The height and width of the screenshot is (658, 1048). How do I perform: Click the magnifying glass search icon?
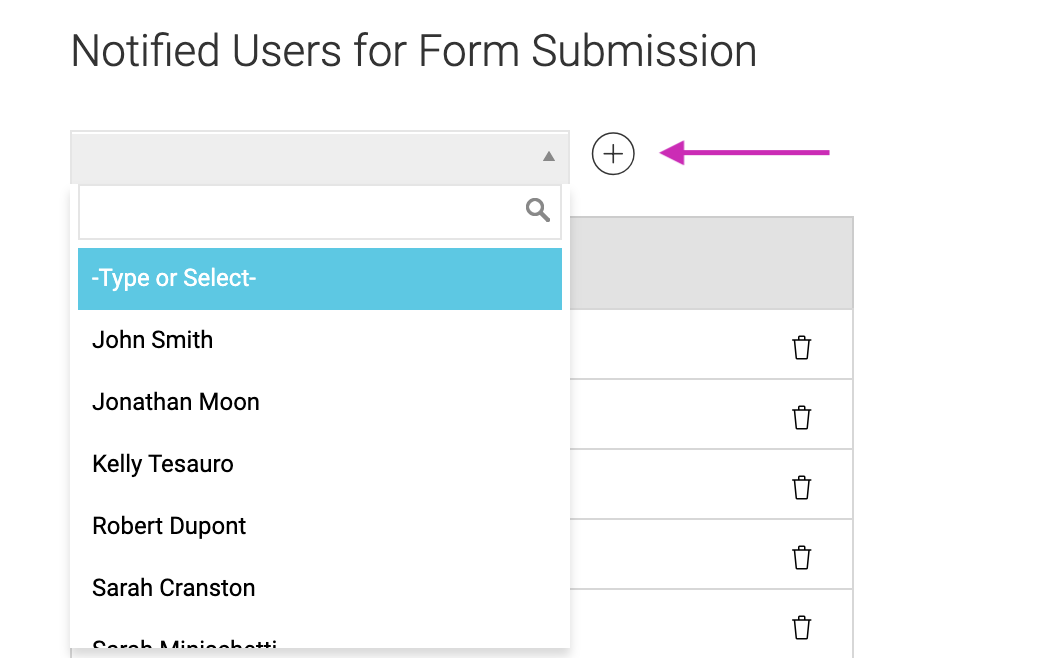click(537, 210)
